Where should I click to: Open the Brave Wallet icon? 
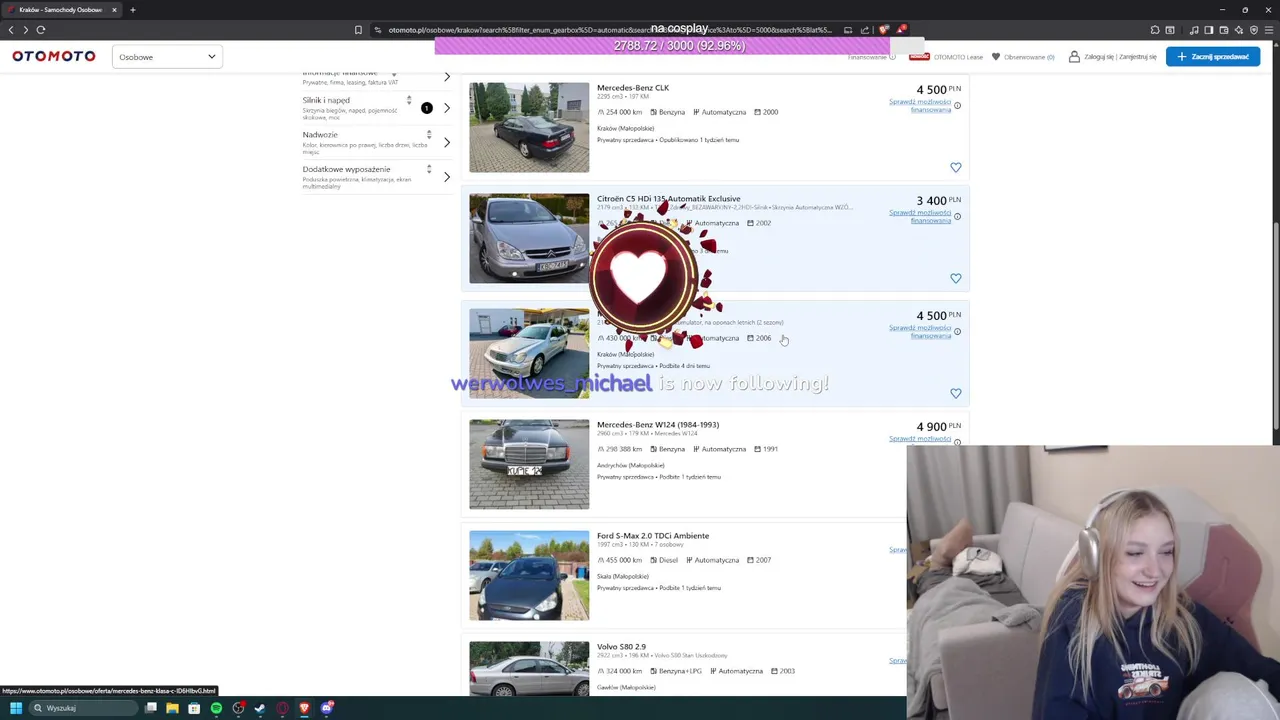click(x=1223, y=30)
